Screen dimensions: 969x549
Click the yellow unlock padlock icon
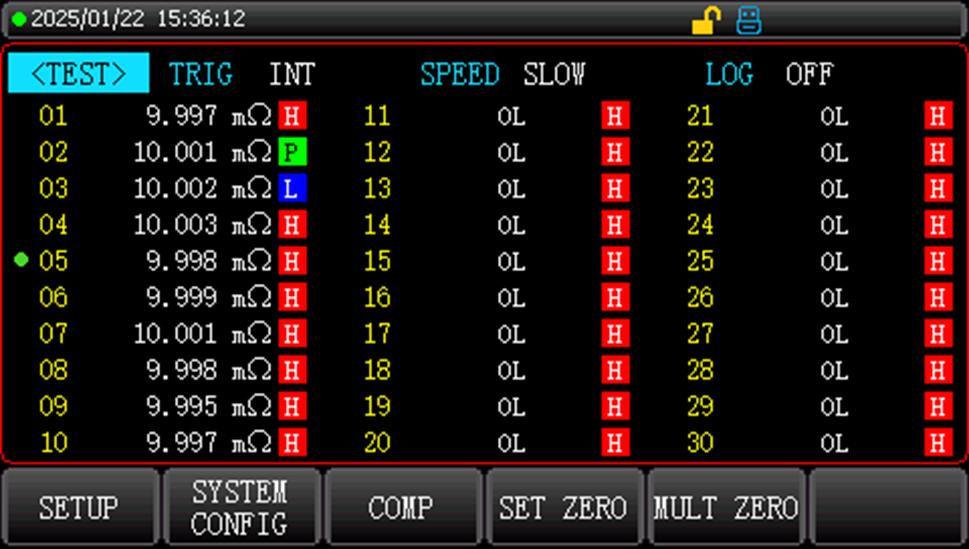click(x=707, y=19)
